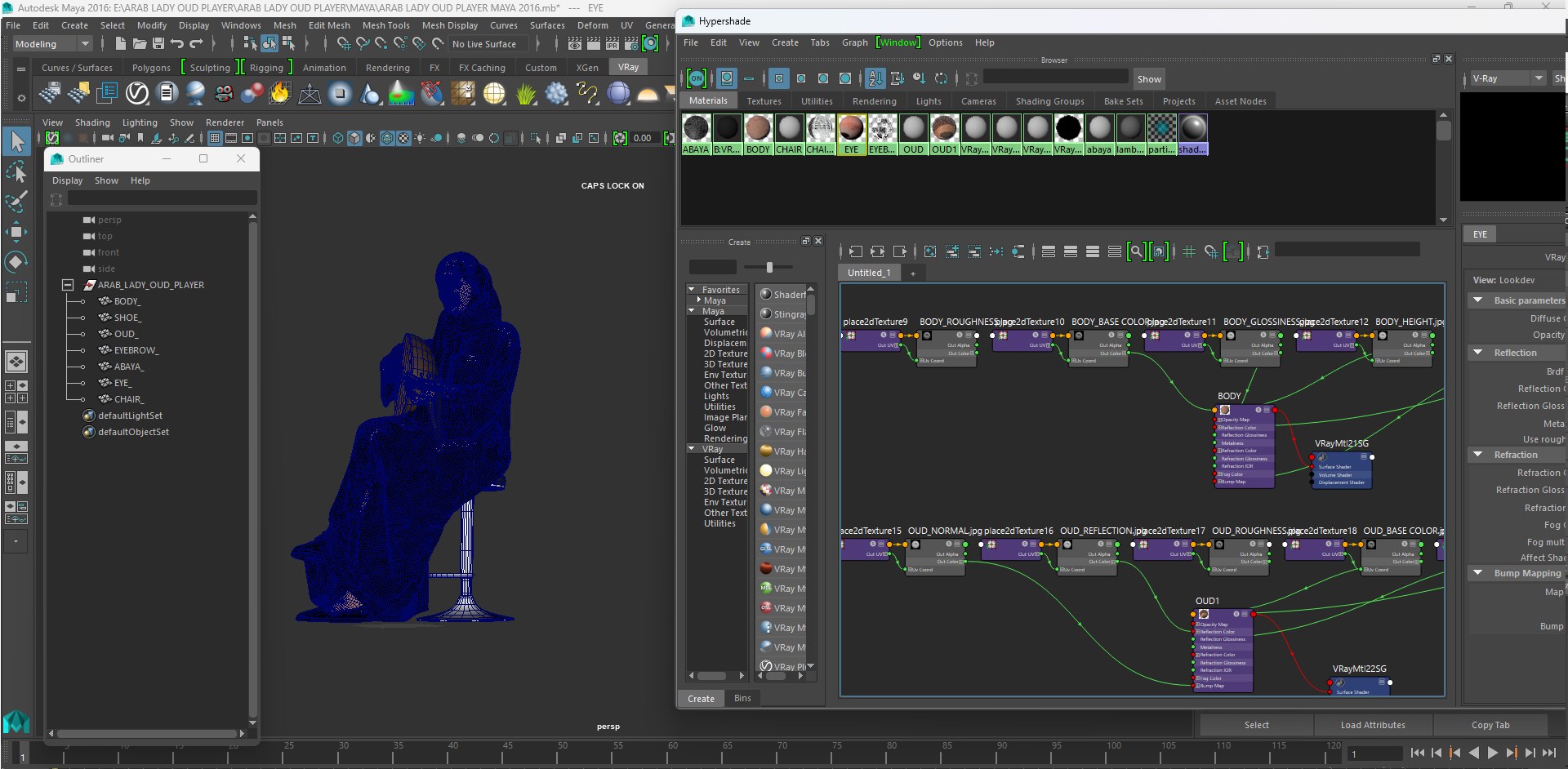
Task: Click the Copy Tab button
Action: 1490,725
